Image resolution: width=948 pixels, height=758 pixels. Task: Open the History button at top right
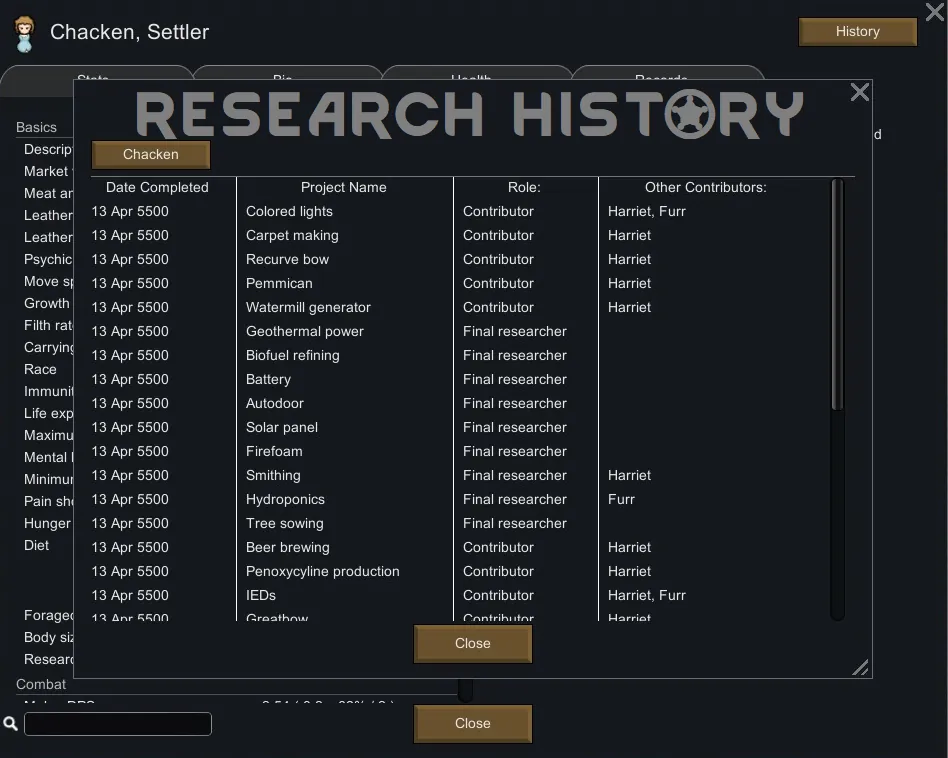click(857, 32)
